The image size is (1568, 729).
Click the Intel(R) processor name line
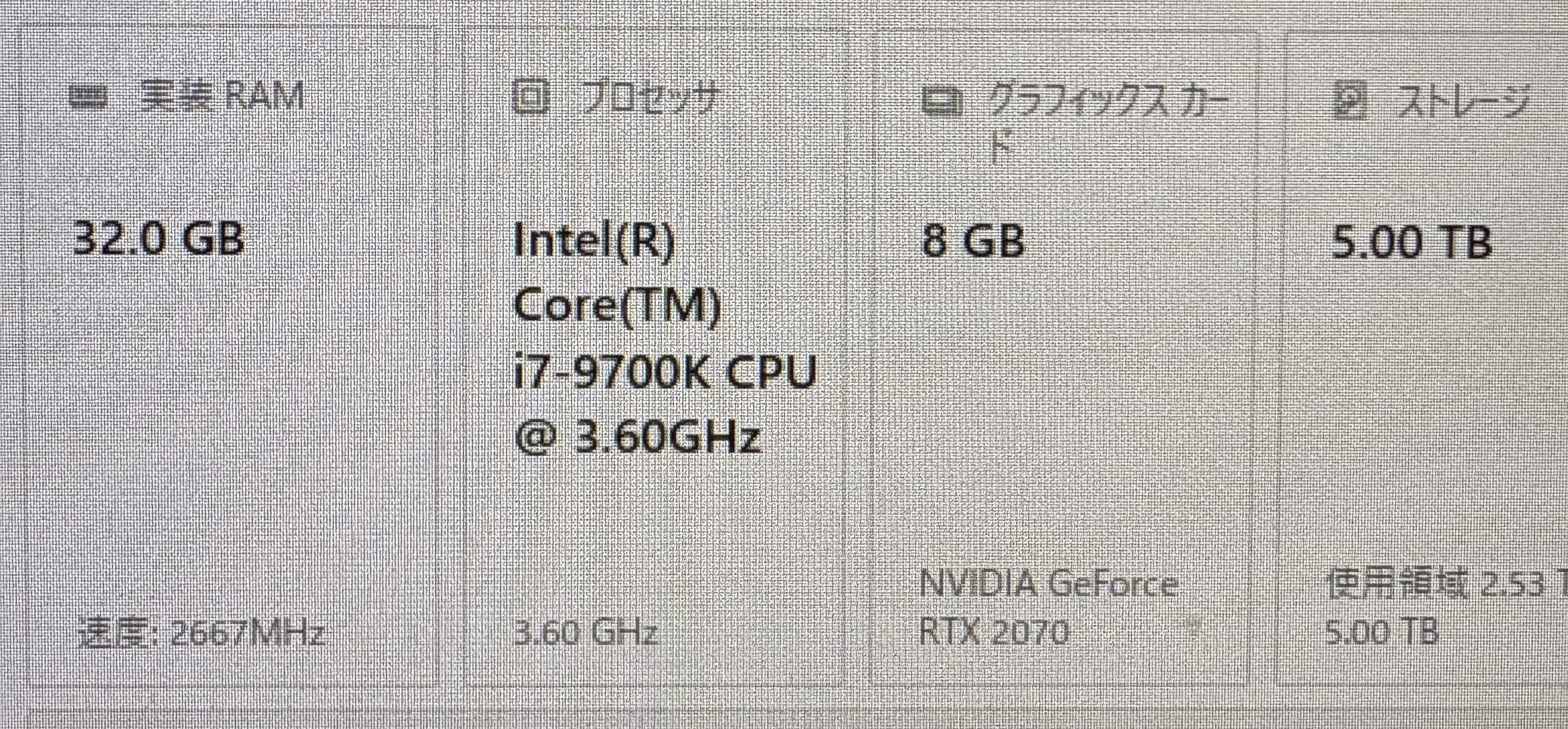click(x=594, y=242)
